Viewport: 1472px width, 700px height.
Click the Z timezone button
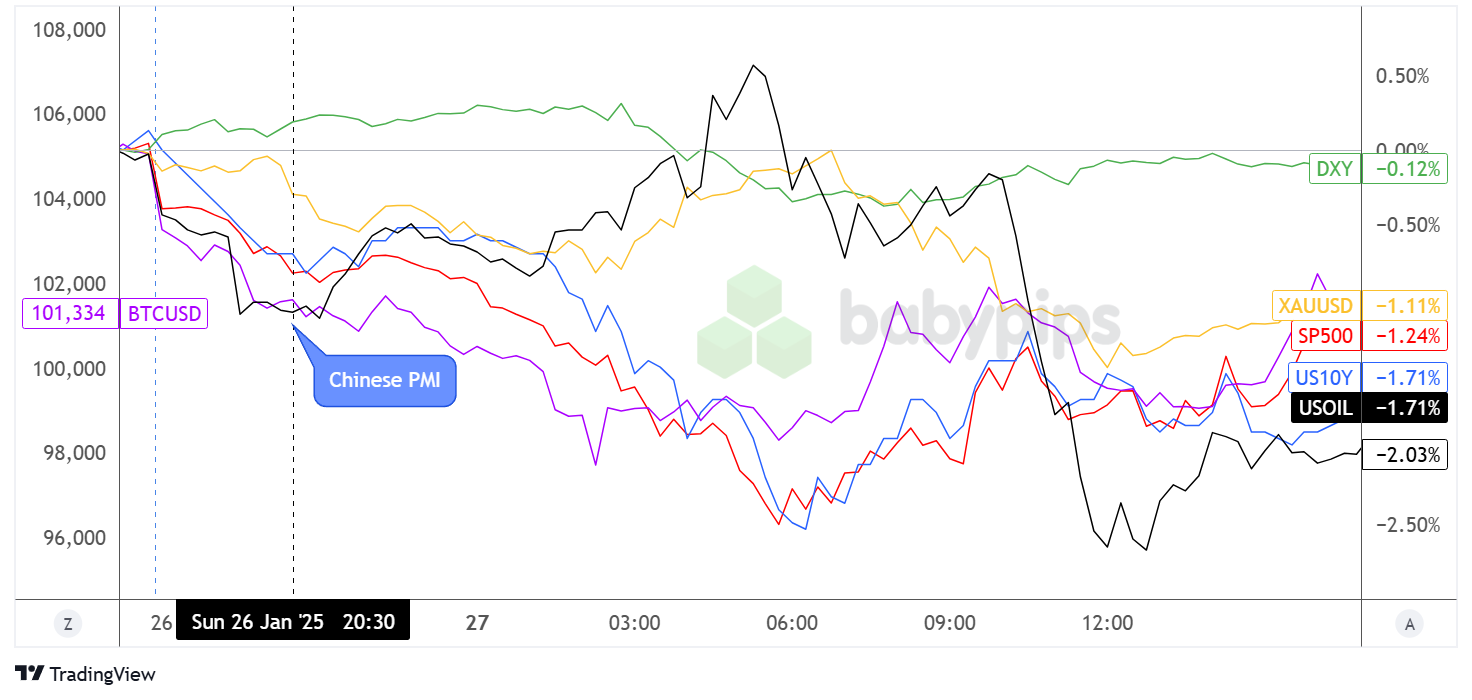coord(67,624)
